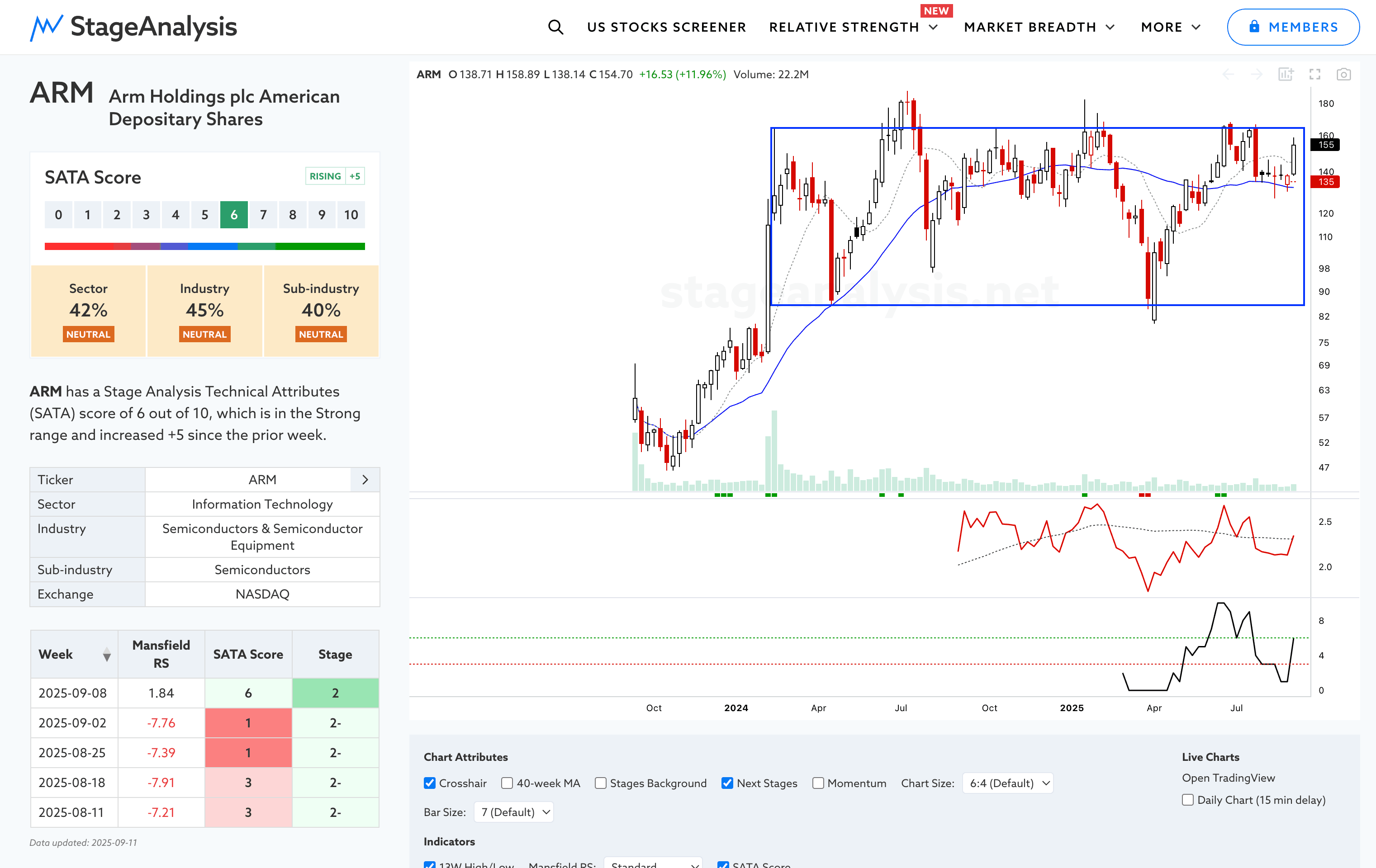
Task: Click the 2025-08-18 week cell
Action: tap(74, 783)
